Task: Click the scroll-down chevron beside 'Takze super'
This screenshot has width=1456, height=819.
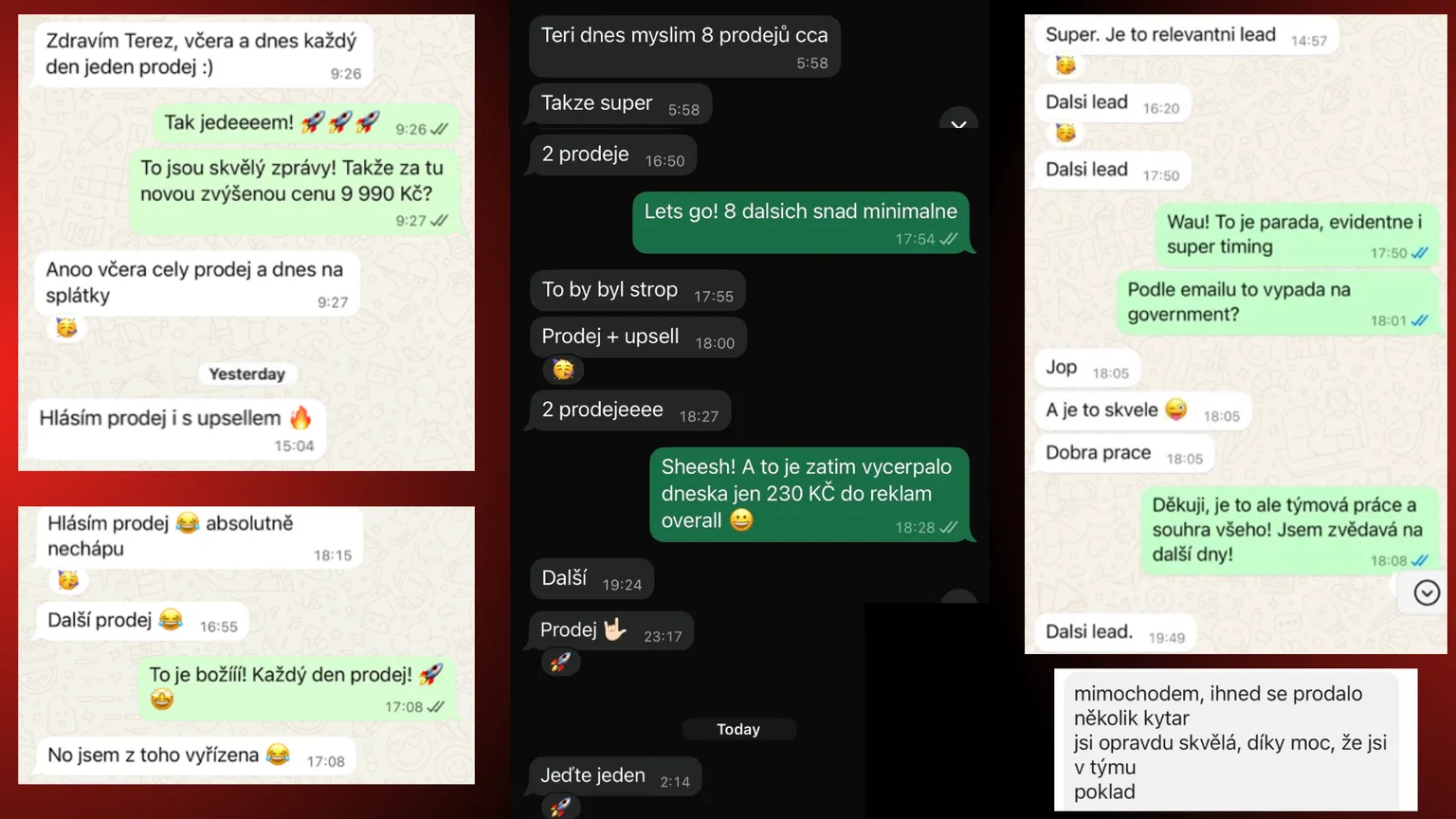Action: pyautogui.click(x=958, y=120)
